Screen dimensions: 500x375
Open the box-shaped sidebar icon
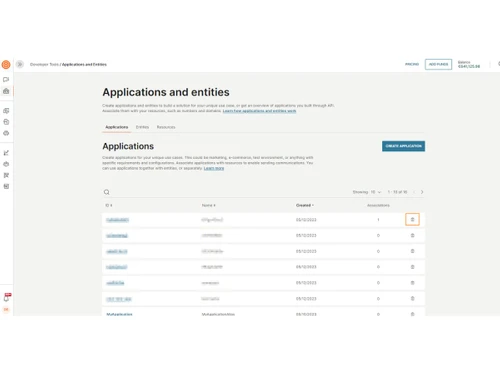6,122
